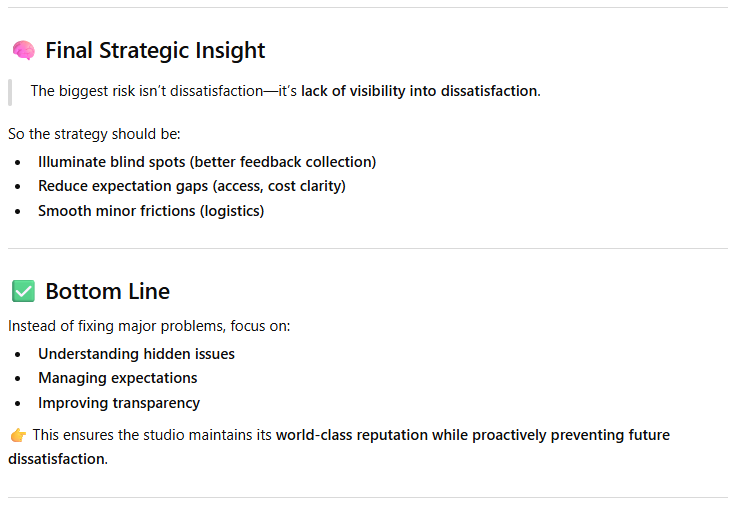Click the "So the strategy should be:" line
735x506 pixels.
(94, 134)
